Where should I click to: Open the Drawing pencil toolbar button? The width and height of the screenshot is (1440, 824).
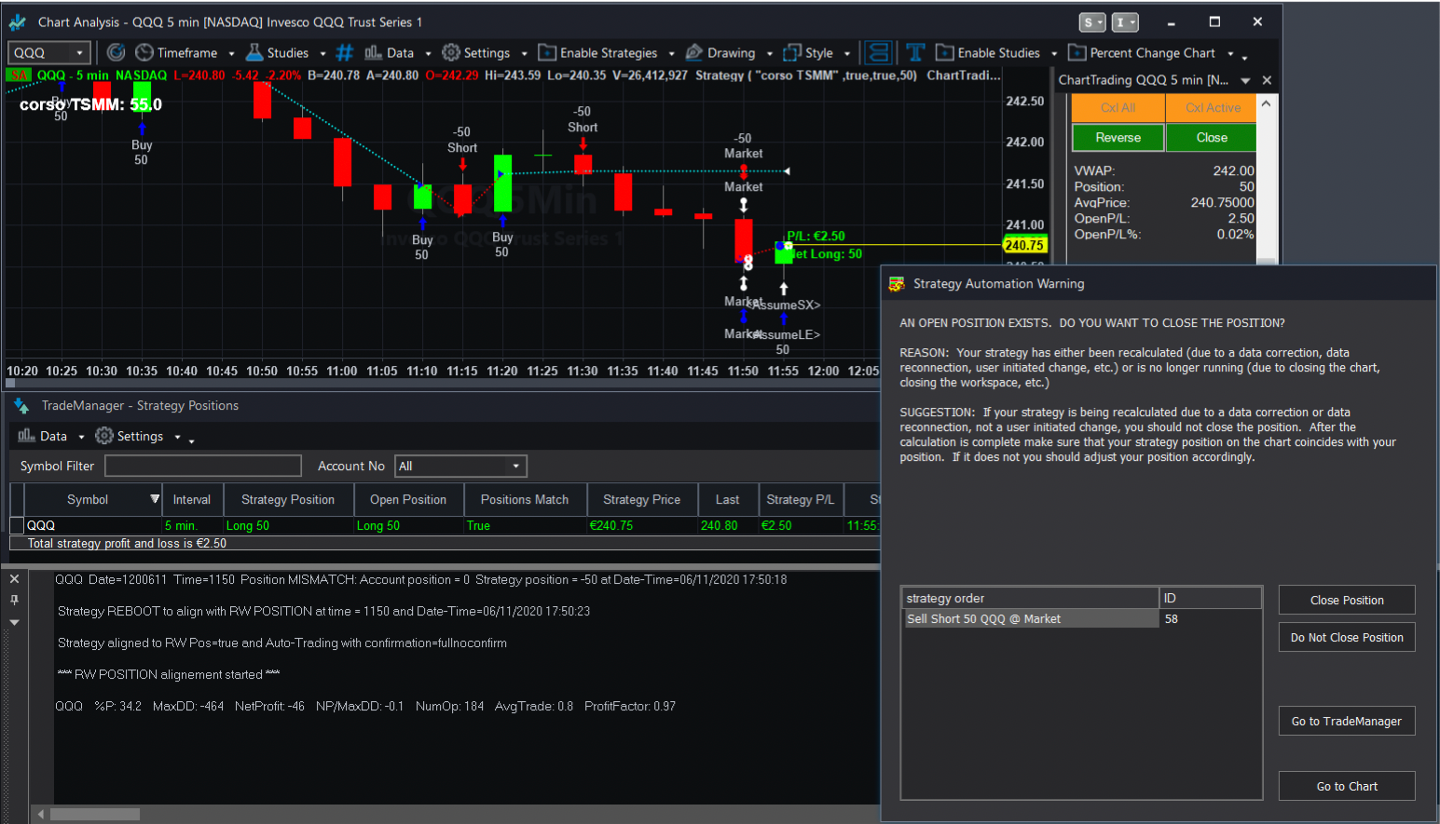719,53
